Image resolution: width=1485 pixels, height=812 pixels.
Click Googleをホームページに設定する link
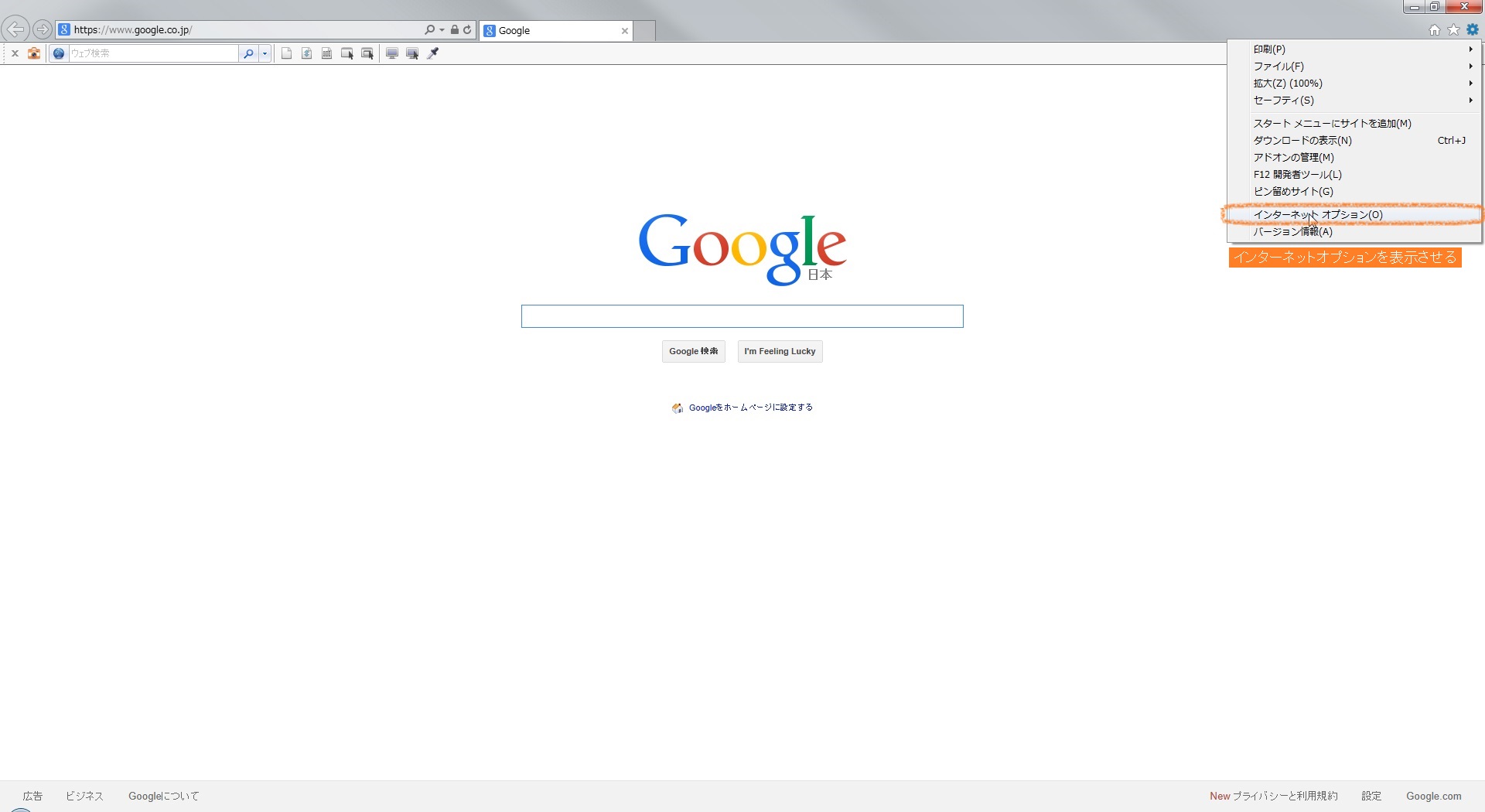tap(750, 408)
